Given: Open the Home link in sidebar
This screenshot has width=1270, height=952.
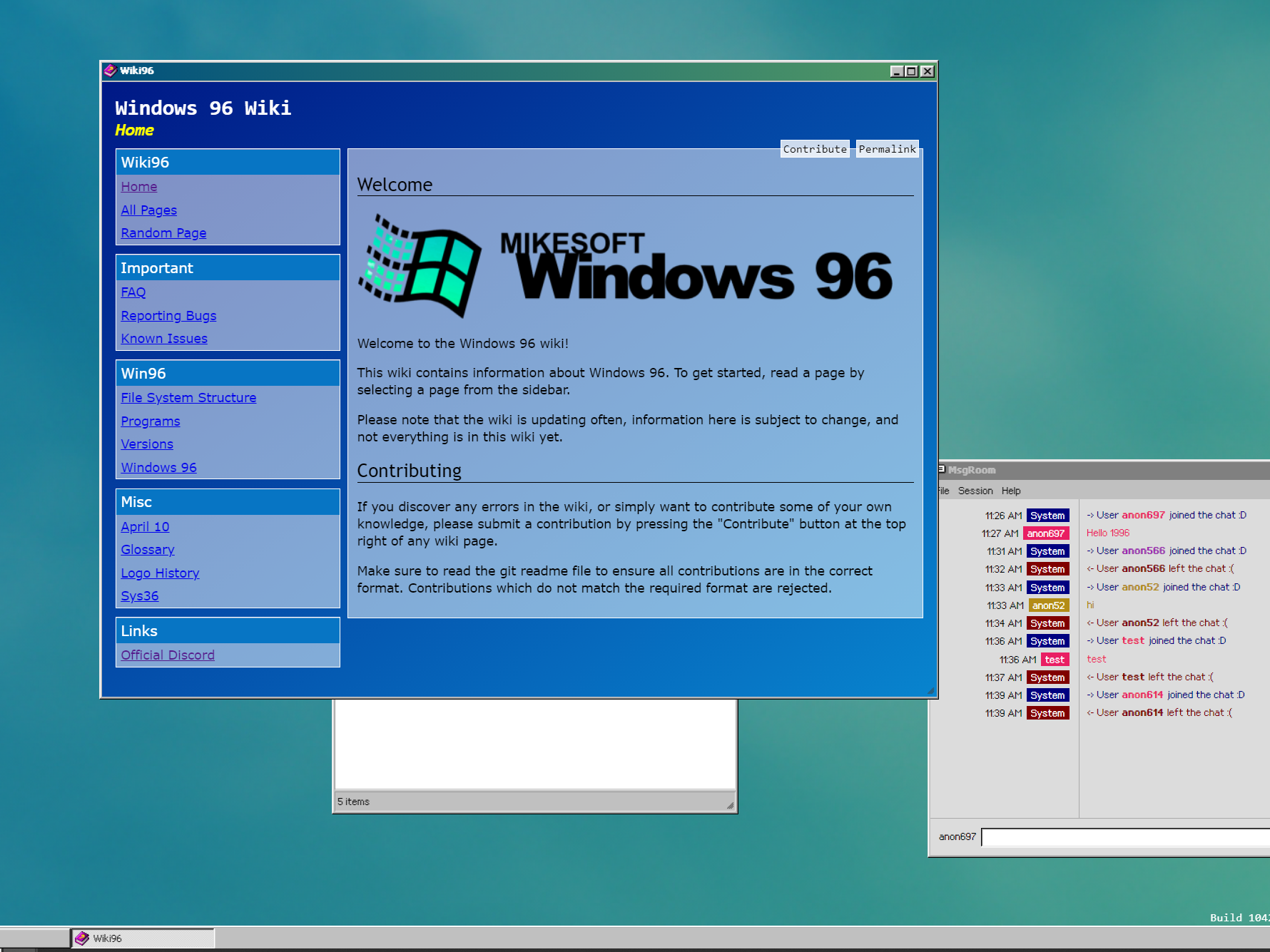Looking at the screenshot, I should pyautogui.click(x=139, y=187).
